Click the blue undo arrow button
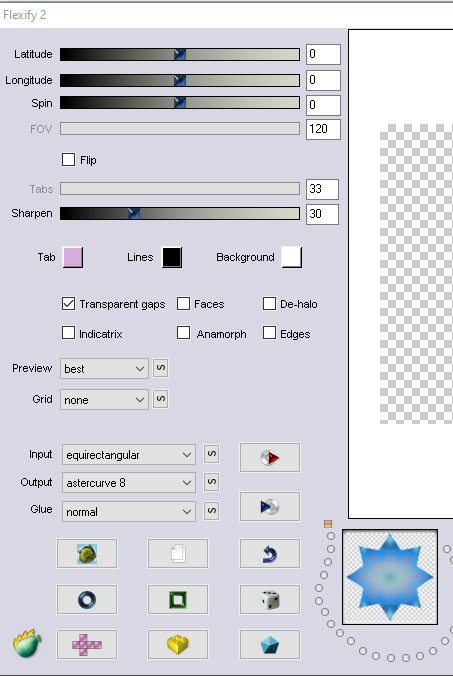Screen dimensions: 453x676 pyautogui.click(x=270, y=554)
